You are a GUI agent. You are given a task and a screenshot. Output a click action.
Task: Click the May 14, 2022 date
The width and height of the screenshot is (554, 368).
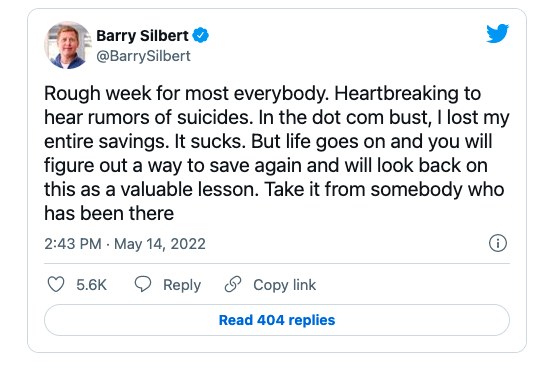160,244
